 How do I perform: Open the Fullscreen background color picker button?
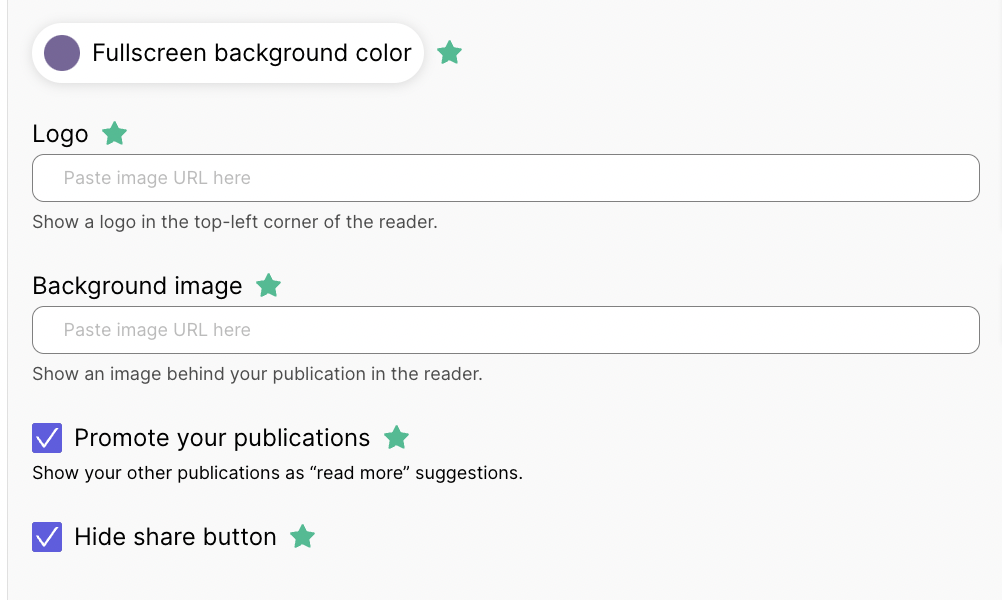(x=227, y=53)
